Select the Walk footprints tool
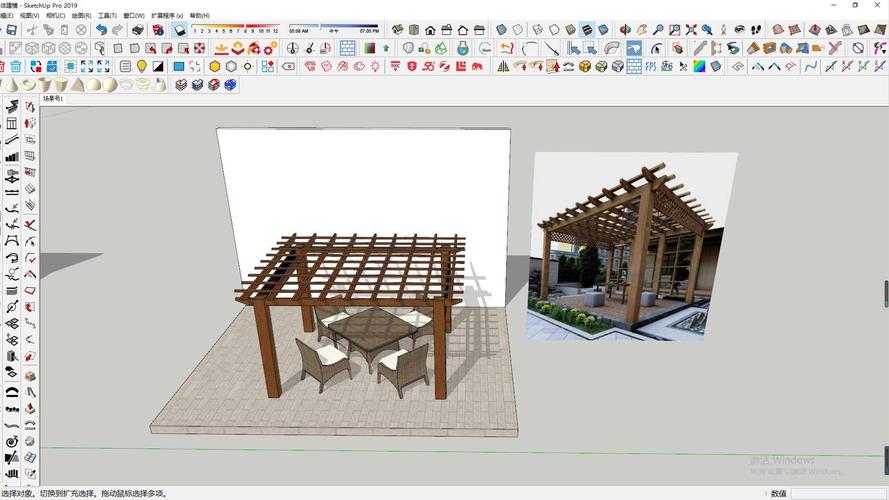The height and width of the screenshot is (500, 889). pyautogui.click(x=756, y=29)
